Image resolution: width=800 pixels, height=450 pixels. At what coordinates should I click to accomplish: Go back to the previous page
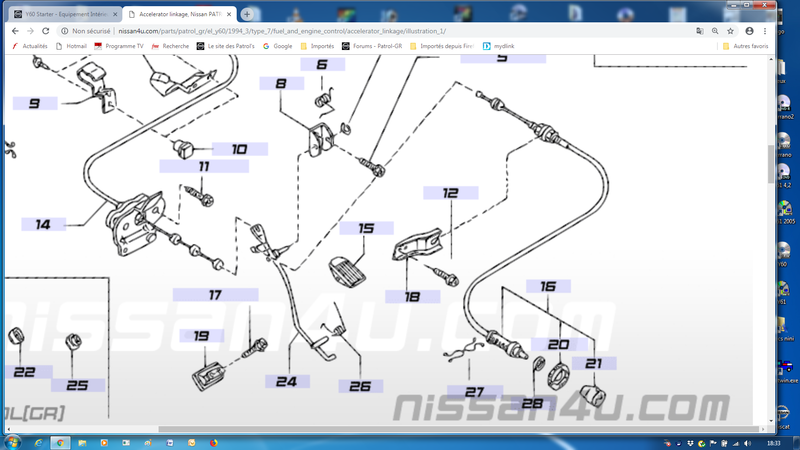point(15,31)
